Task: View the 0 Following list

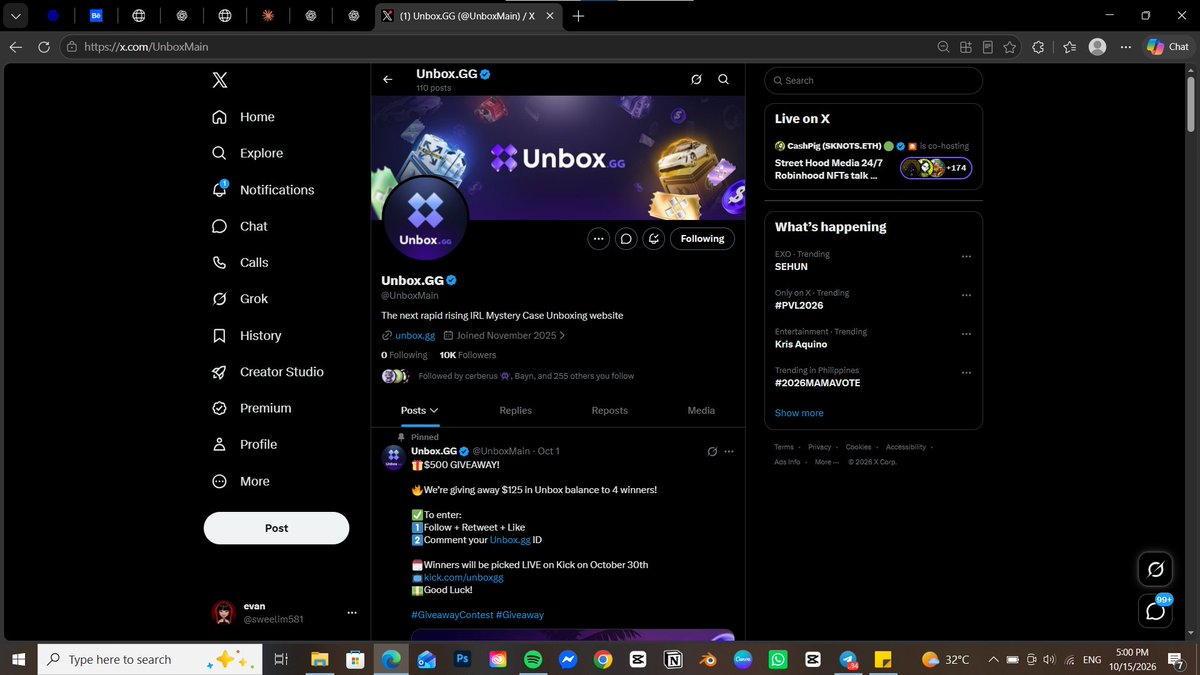Action: pos(404,355)
